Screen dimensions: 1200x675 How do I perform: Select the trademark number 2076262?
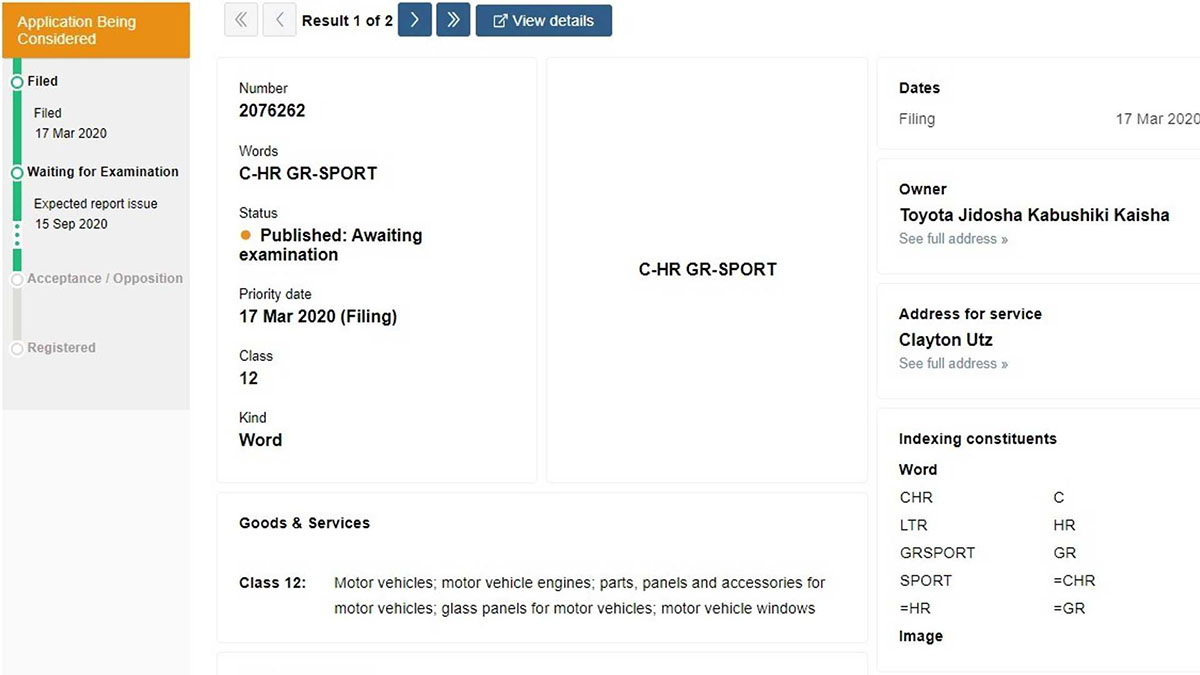[x=272, y=111]
